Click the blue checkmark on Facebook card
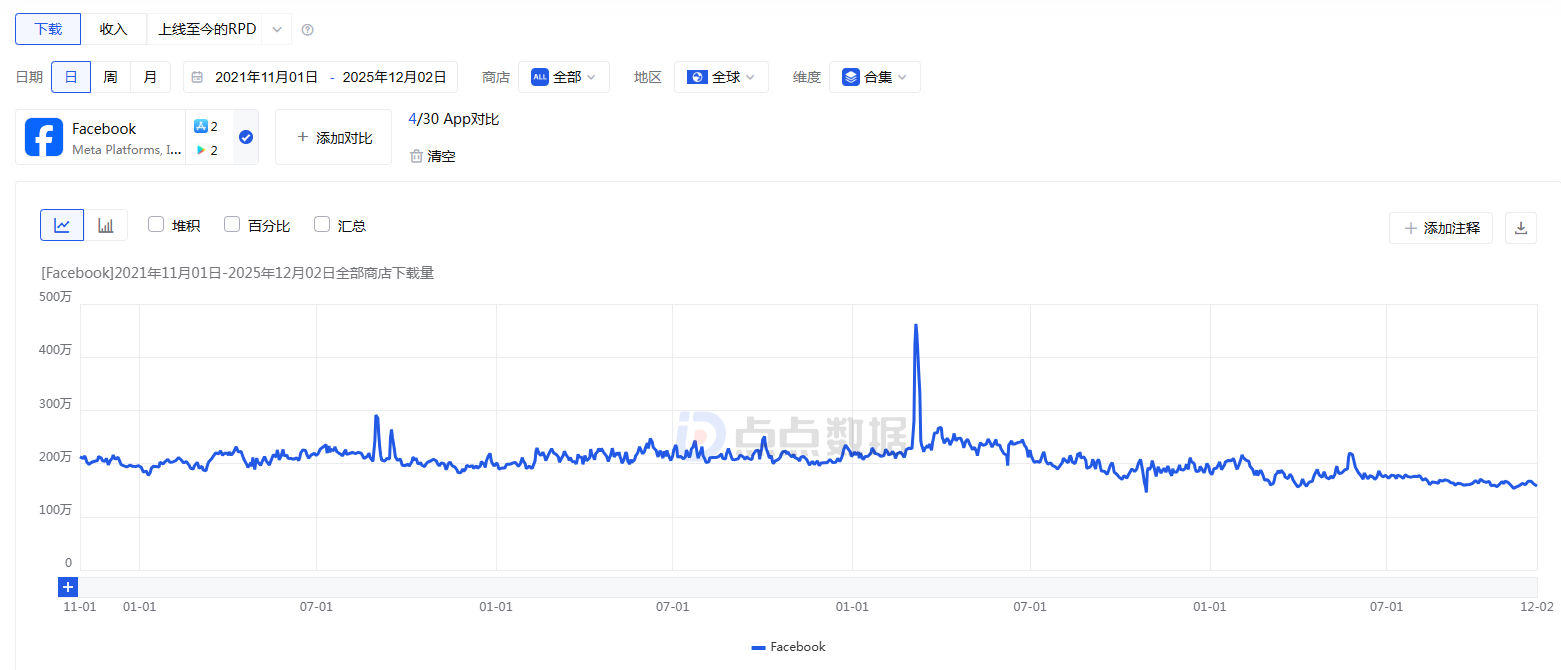The image size is (1561, 670). coord(246,137)
